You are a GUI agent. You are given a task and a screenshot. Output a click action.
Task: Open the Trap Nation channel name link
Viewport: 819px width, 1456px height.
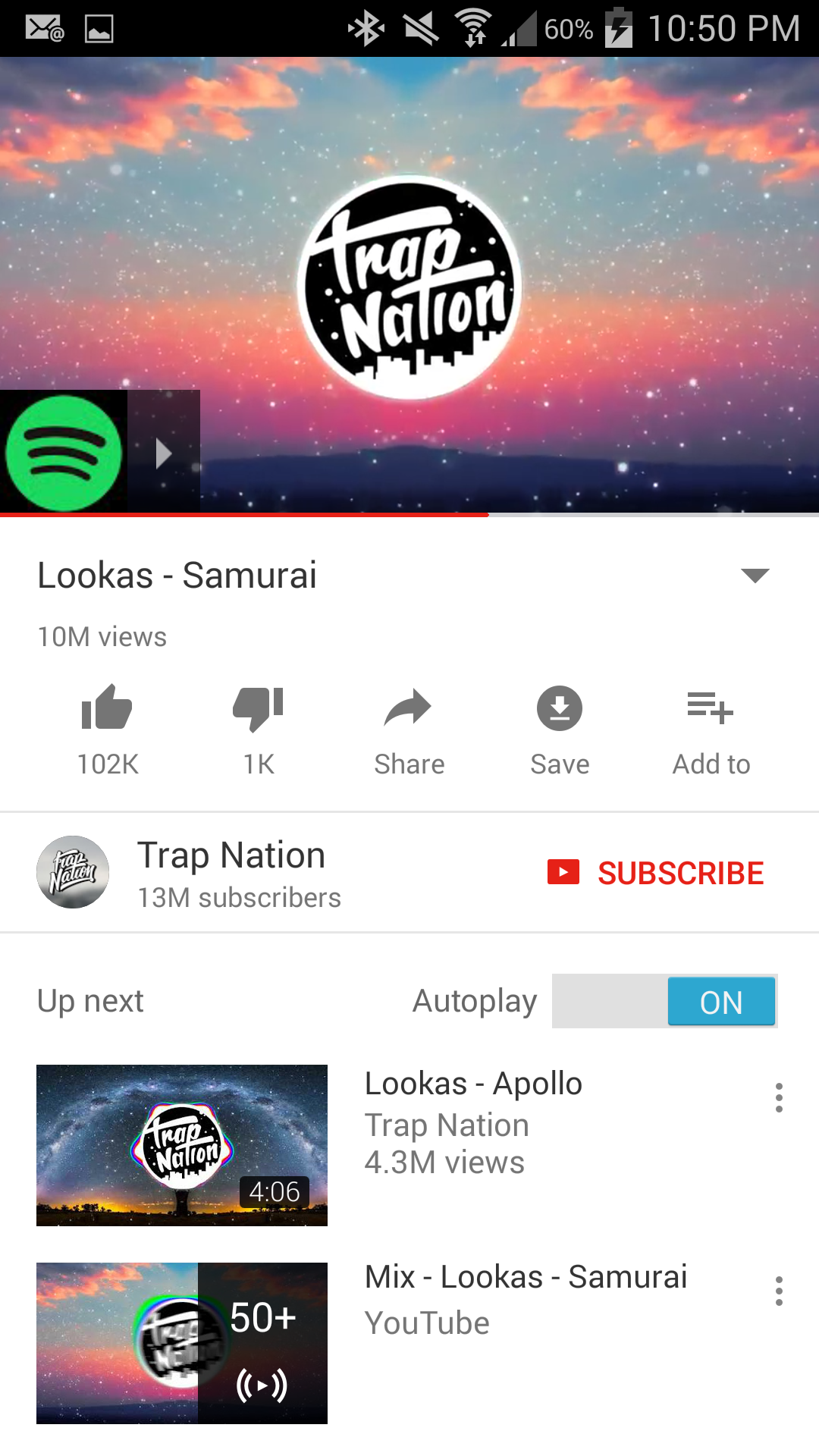231,855
